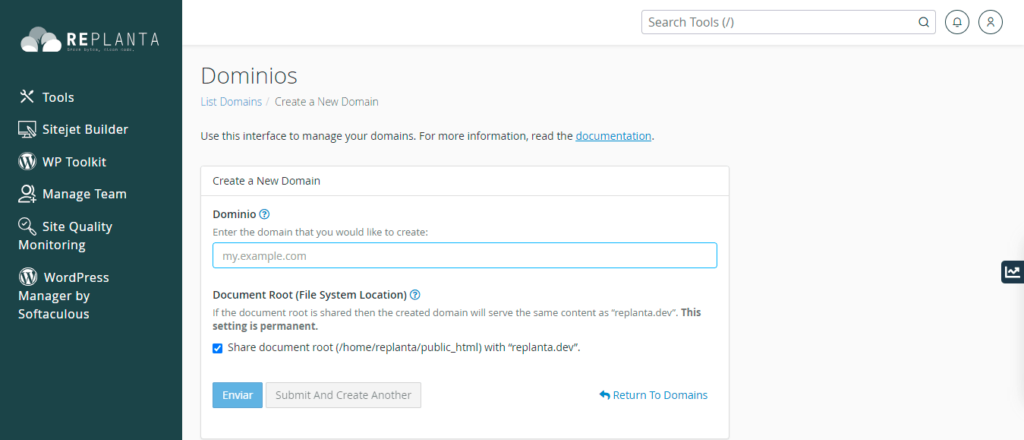Open the documentation link
This screenshot has width=1024, height=440.
click(613, 136)
